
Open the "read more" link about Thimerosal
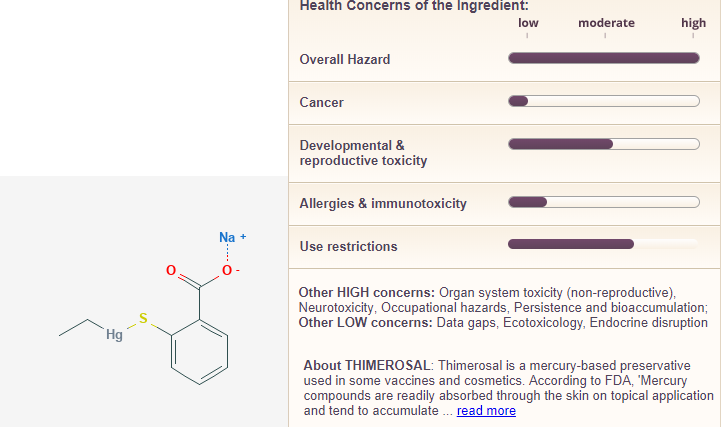point(486,411)
